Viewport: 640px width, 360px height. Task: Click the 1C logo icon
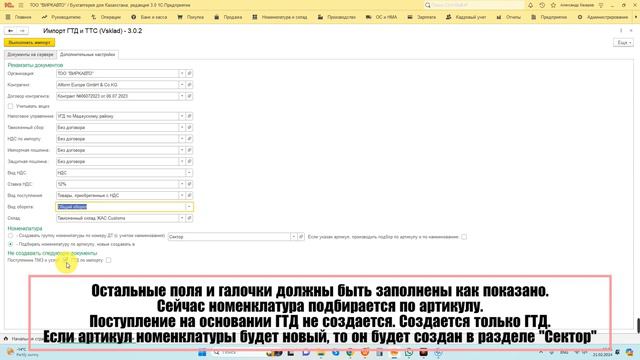tap(9, 5)
